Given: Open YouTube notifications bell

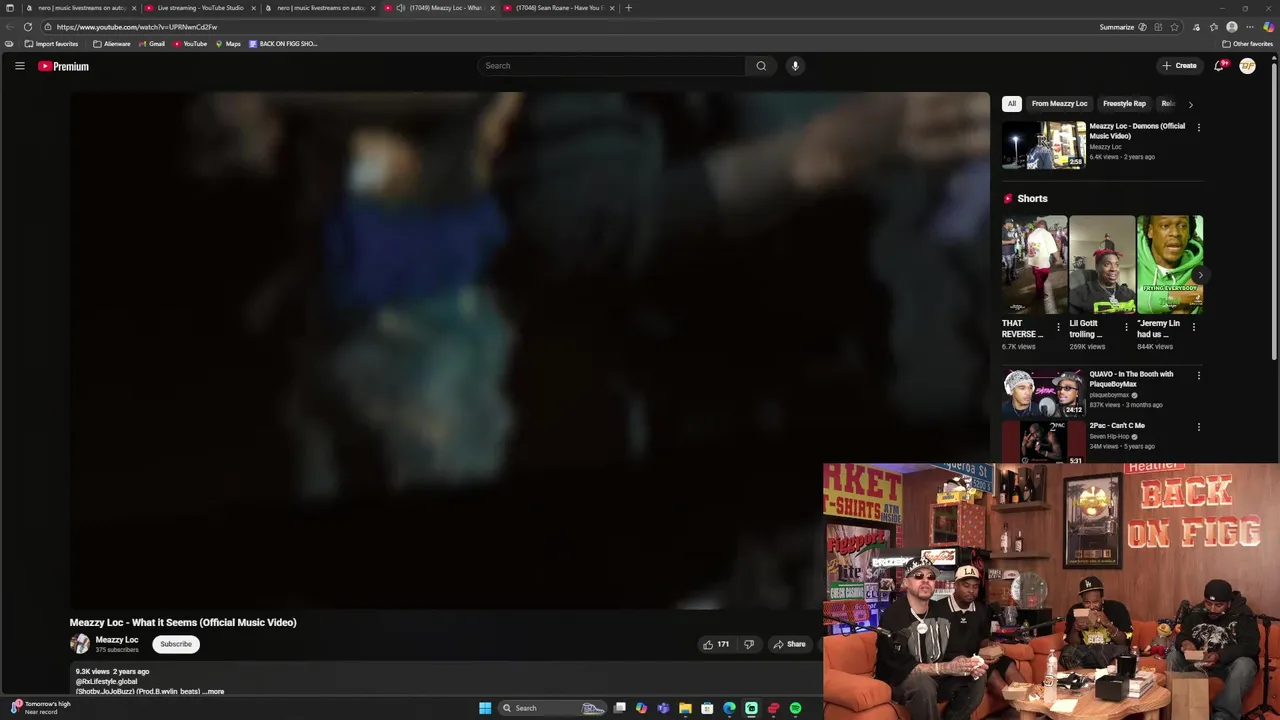Looking at the screenshot, I should (1219, 66).
